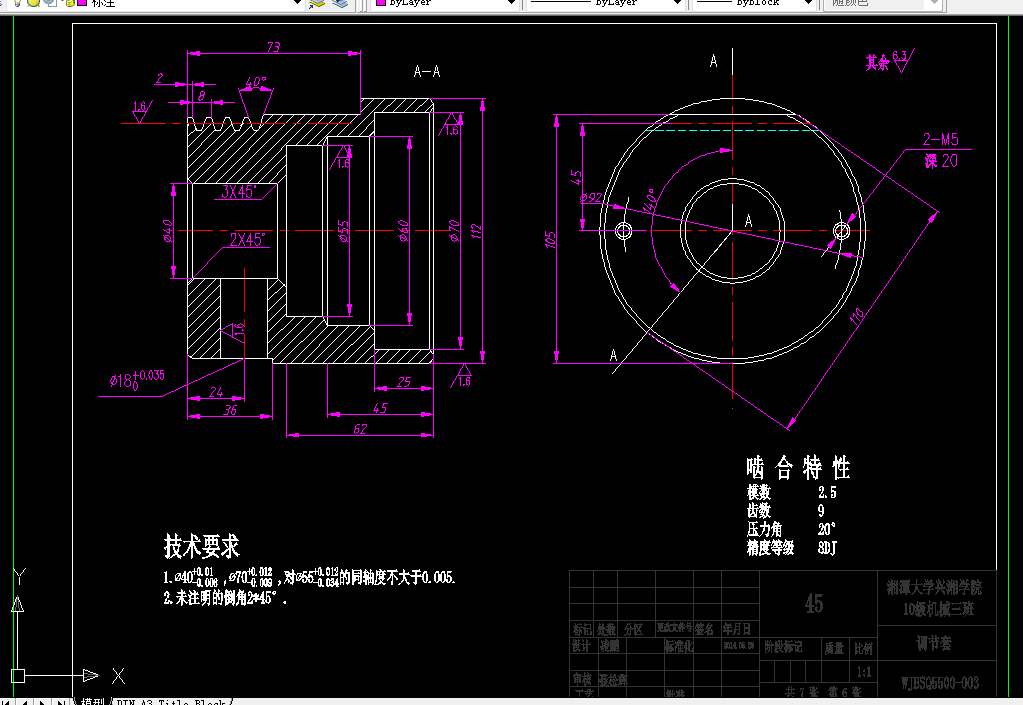Select the 模数 row label
1023x705 pixels.
pos(759,492)
